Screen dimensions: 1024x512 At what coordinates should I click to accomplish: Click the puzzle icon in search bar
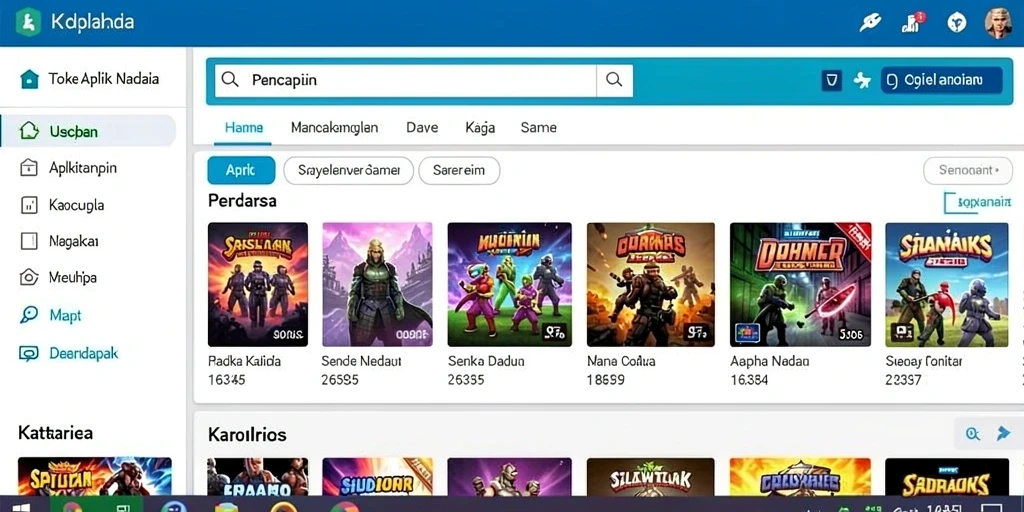coord(862,80)
